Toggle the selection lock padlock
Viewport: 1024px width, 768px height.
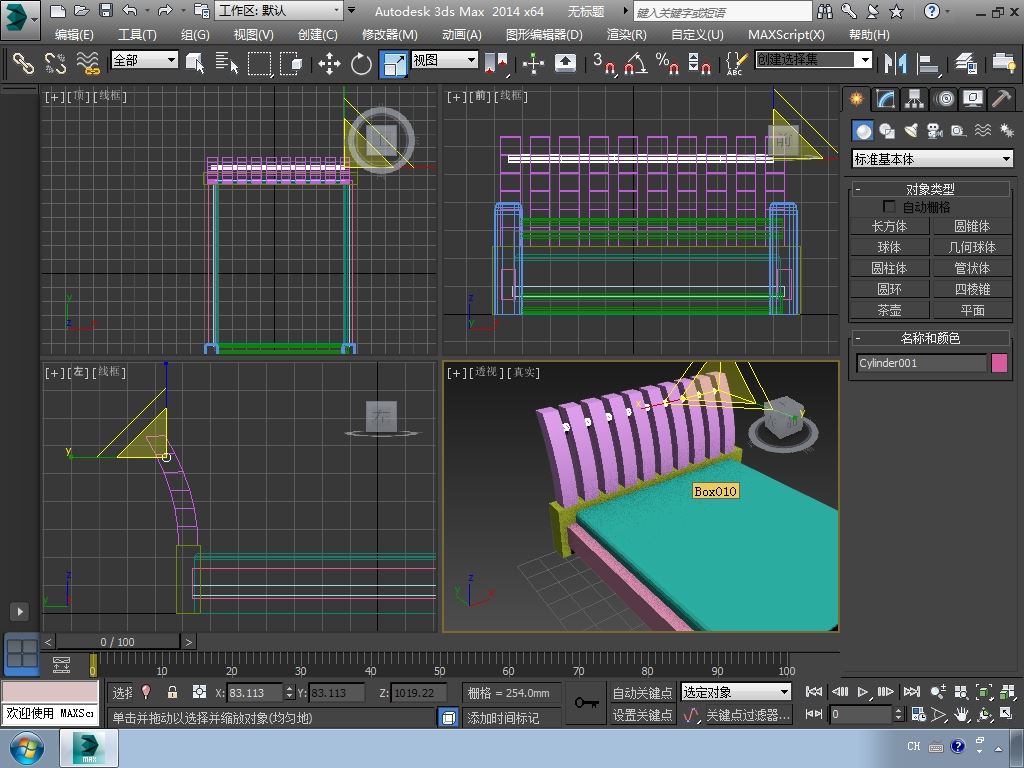click(x=172, y=692)
